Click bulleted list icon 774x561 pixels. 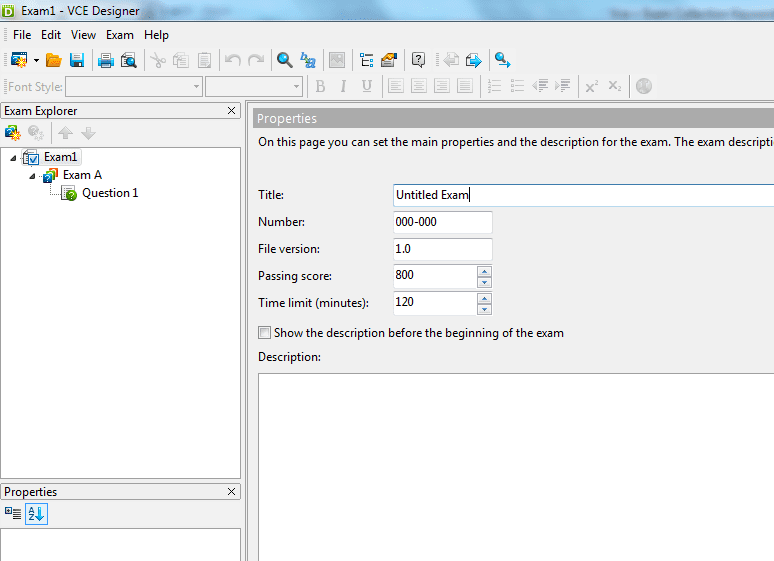517,86
